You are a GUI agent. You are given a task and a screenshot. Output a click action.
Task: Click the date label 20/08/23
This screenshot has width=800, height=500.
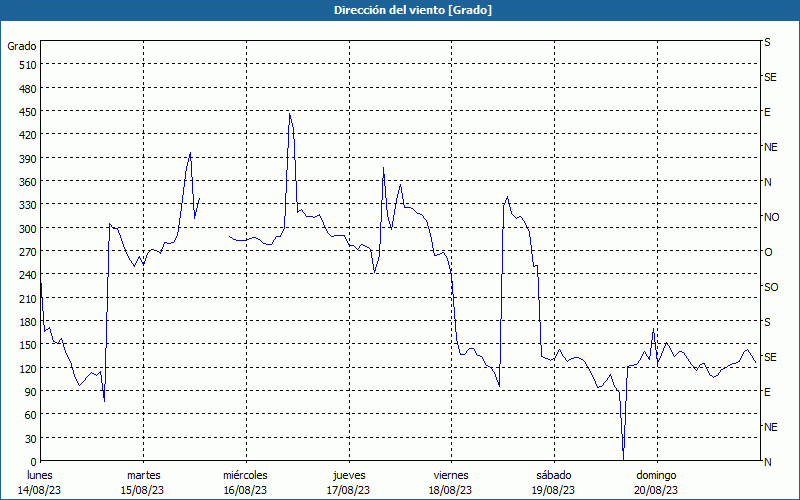click(x=657, y=490)
